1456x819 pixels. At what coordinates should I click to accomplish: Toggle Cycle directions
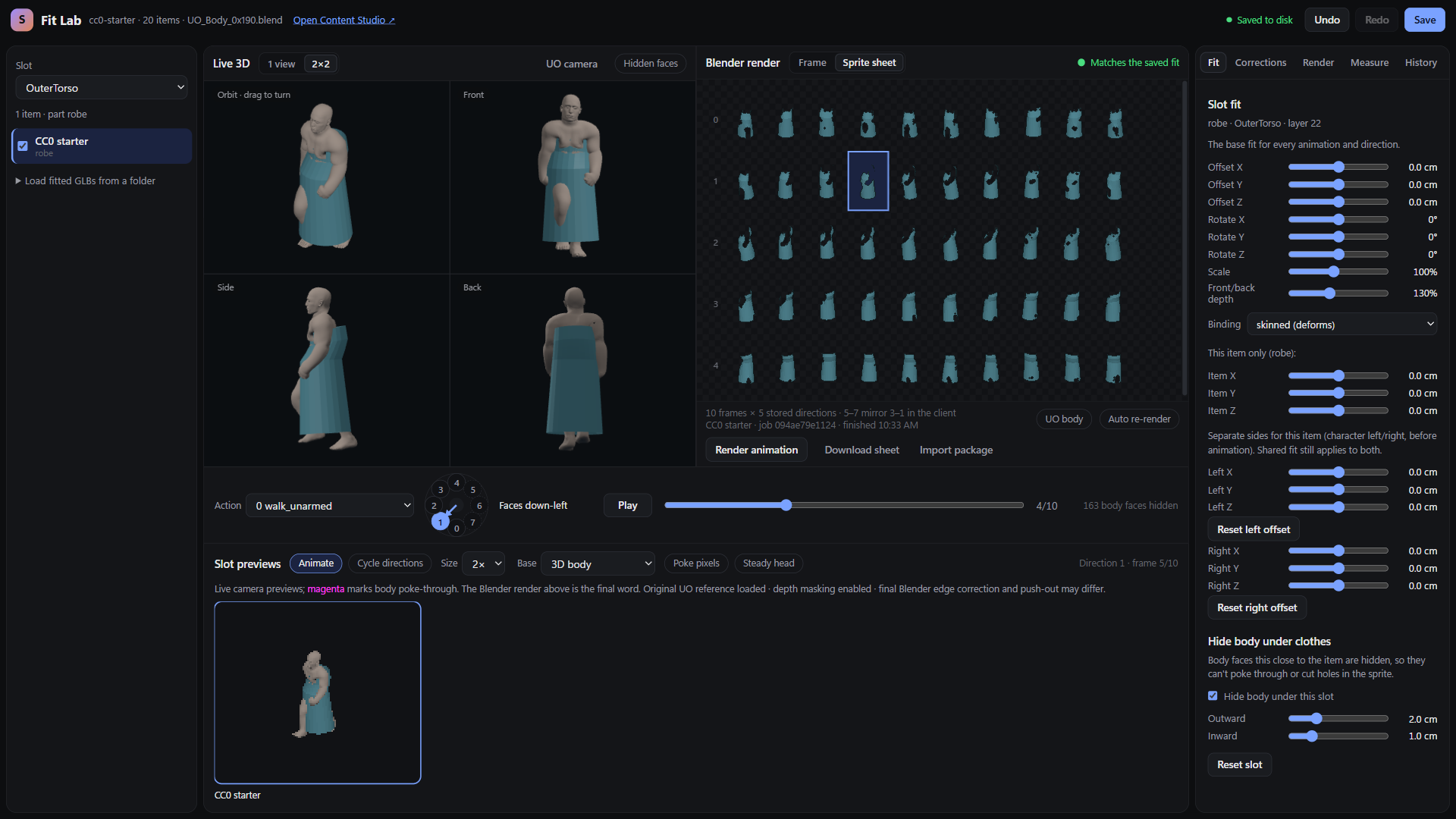pyautogui.click(x=390, y=563)
